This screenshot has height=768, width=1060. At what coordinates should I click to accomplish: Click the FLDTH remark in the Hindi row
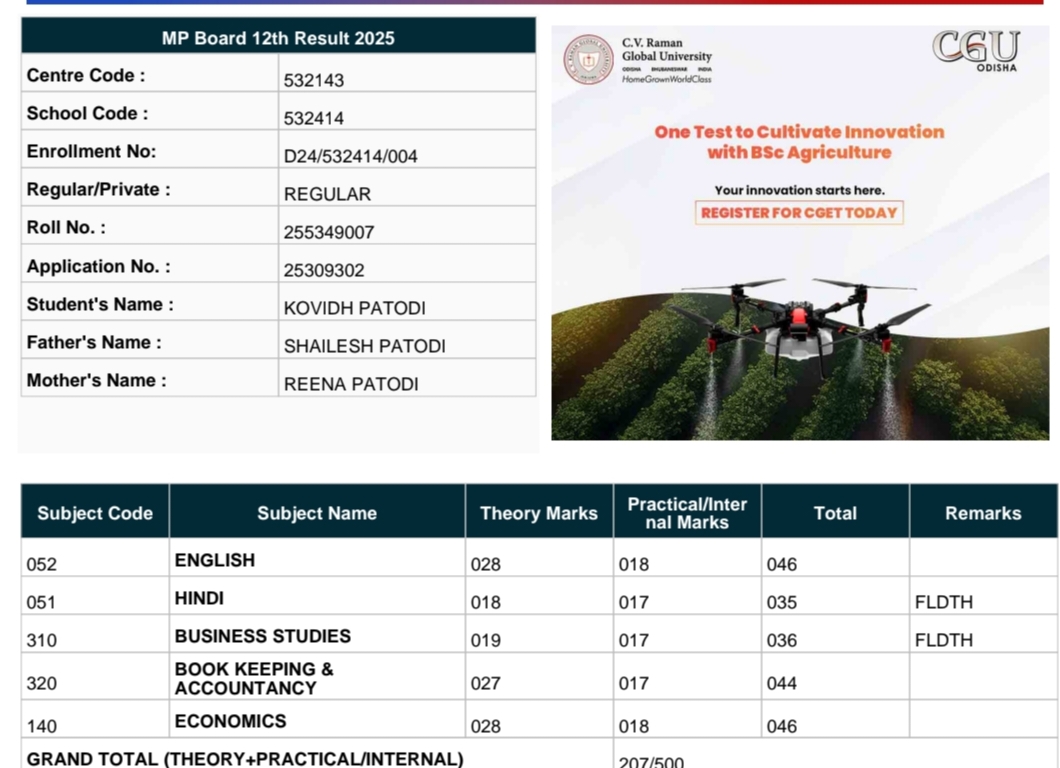943,602
